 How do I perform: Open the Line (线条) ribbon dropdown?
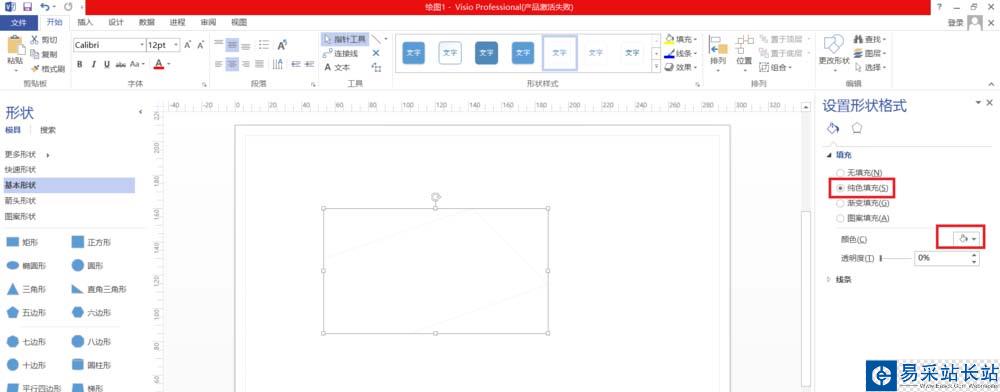tap(681, 53)
